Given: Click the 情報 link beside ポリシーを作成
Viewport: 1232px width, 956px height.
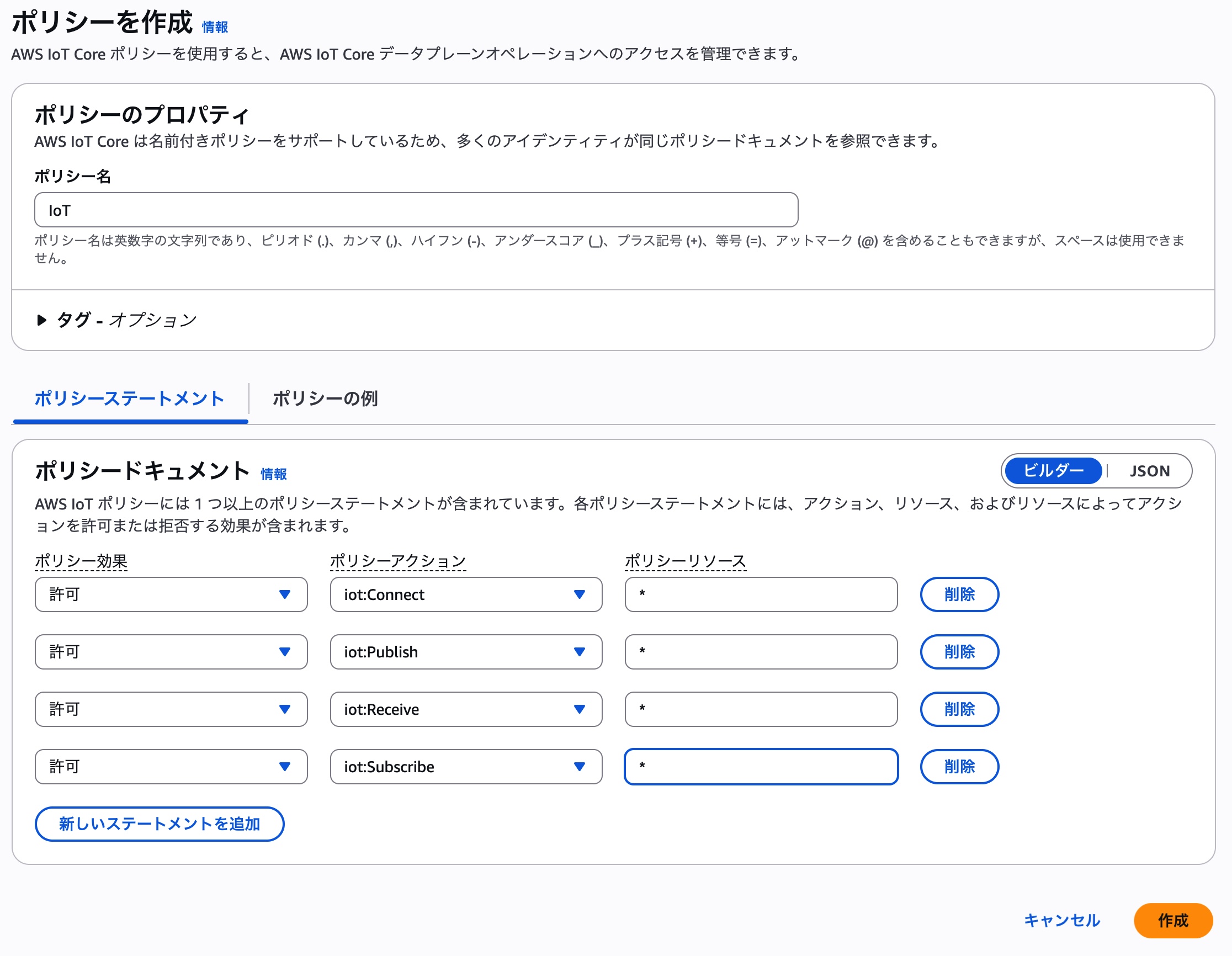Looking at the screenshot, I should [215, 27].
